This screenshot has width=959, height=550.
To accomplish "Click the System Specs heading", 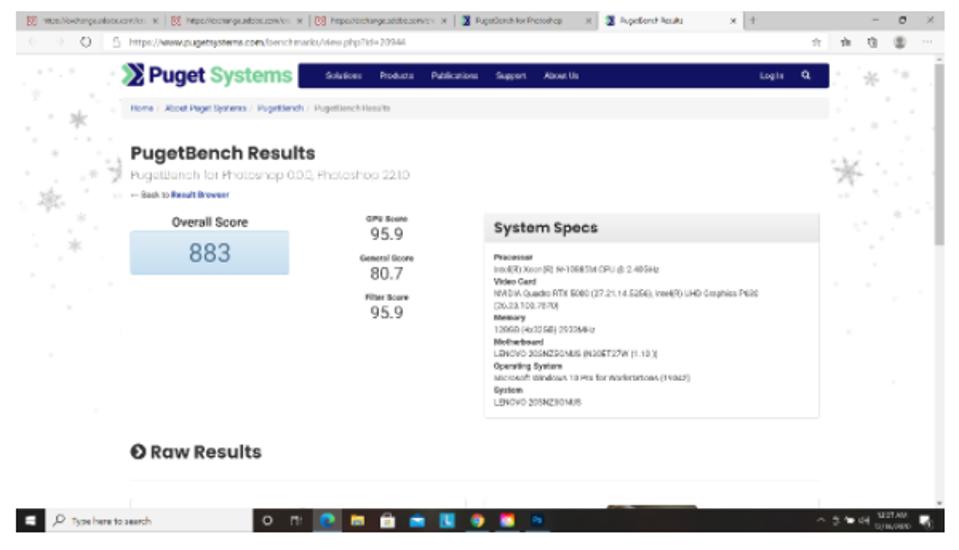I will 546,228.
